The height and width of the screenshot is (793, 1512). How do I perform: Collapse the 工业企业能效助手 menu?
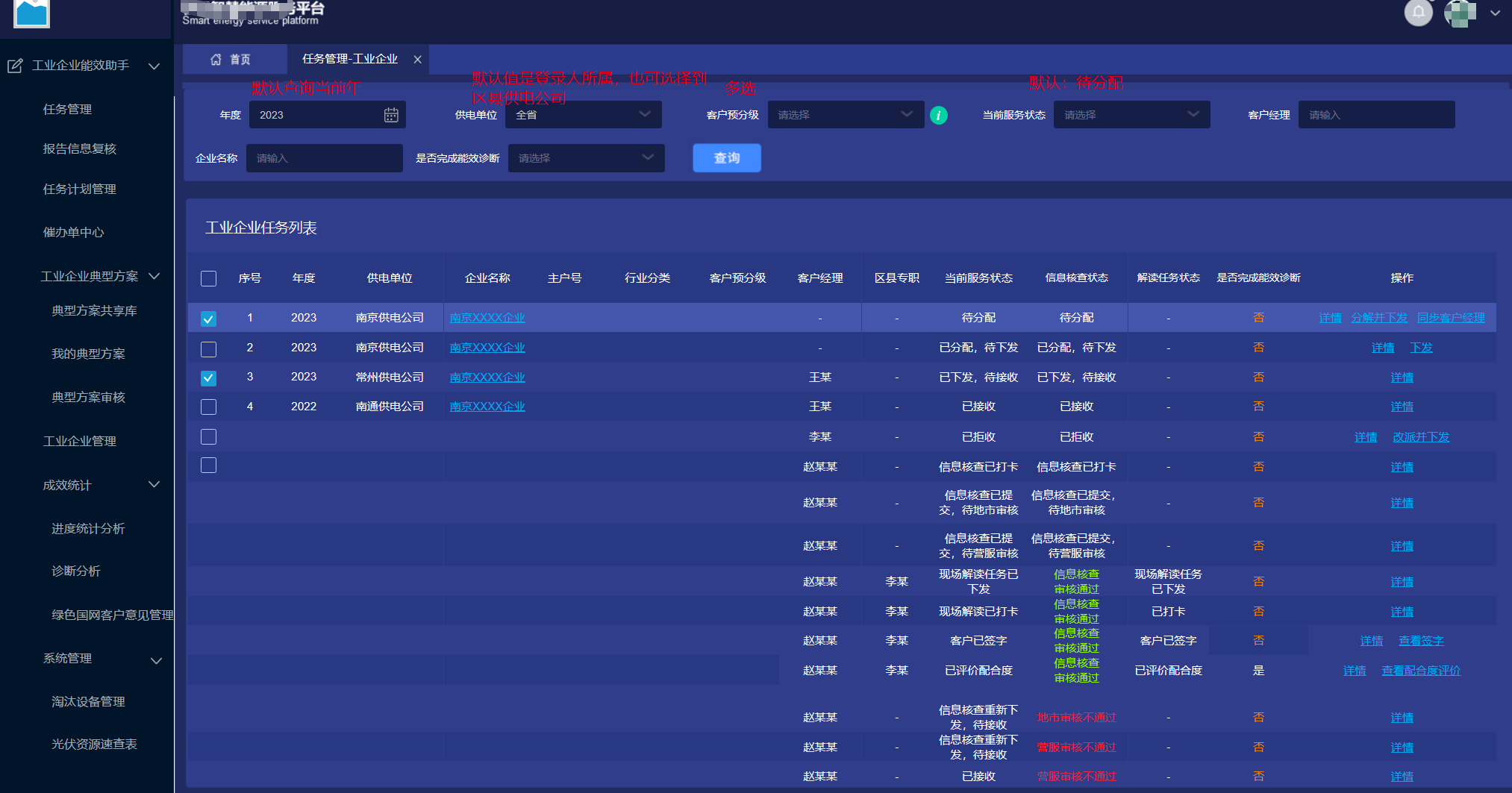[x=154, y=66]
